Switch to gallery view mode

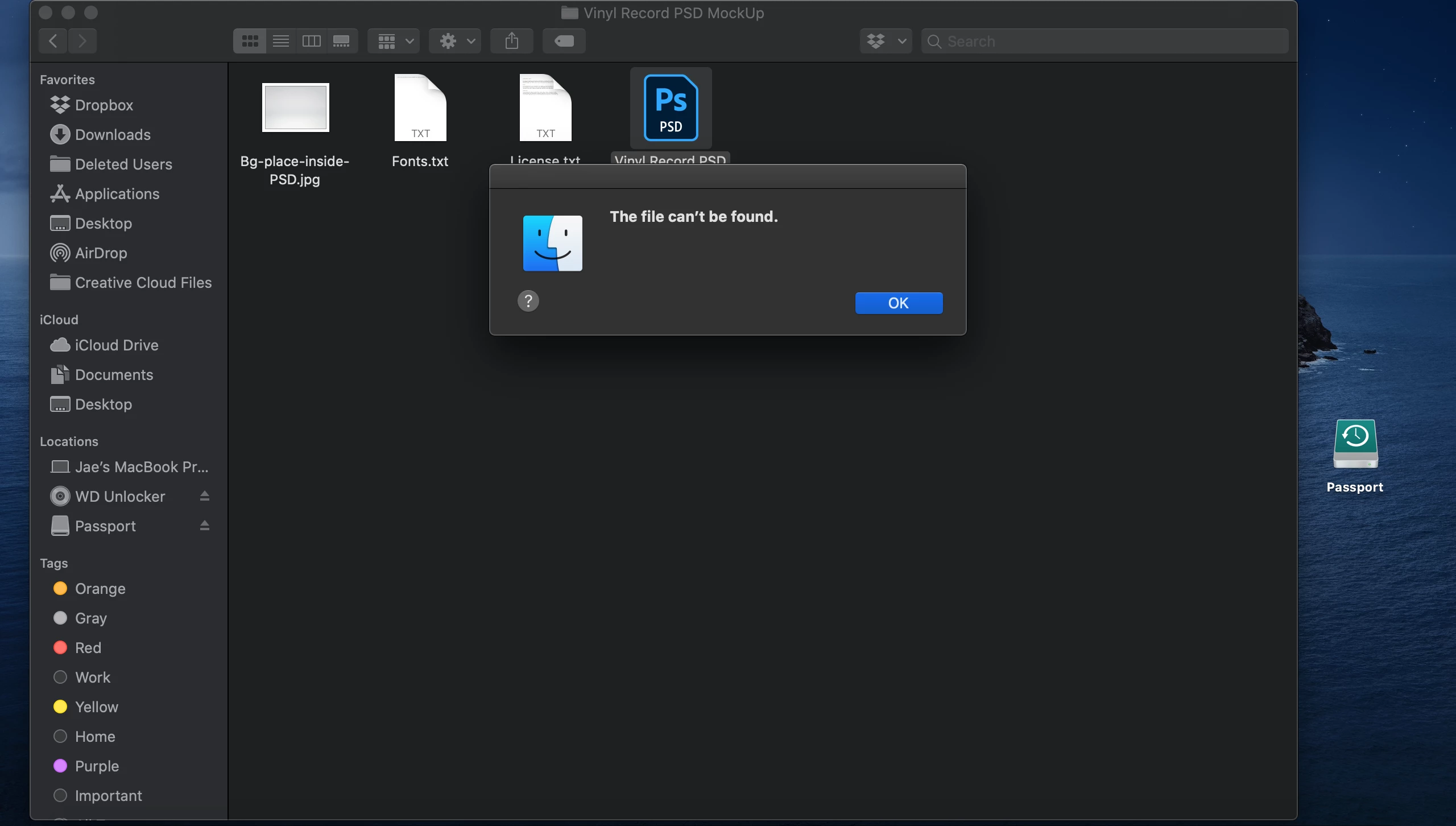point(341,41)
